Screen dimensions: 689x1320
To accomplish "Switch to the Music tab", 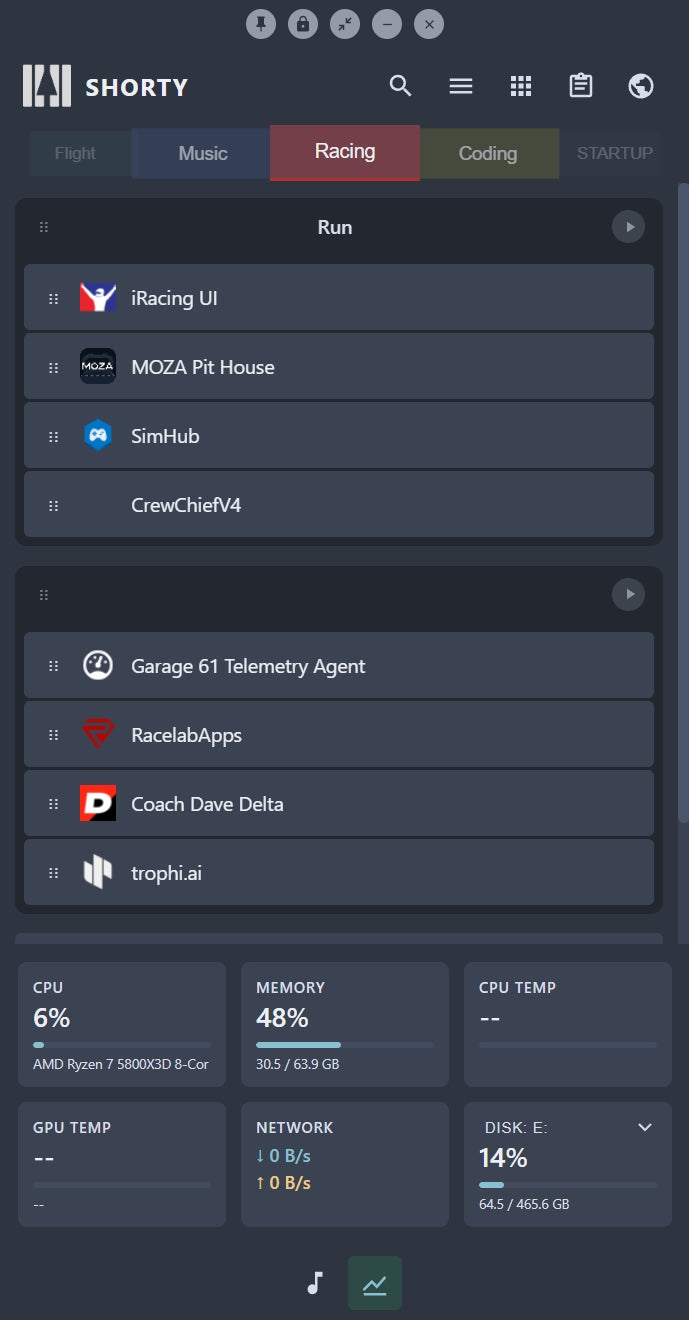I will pyautogui.click(x=203, y=153).
